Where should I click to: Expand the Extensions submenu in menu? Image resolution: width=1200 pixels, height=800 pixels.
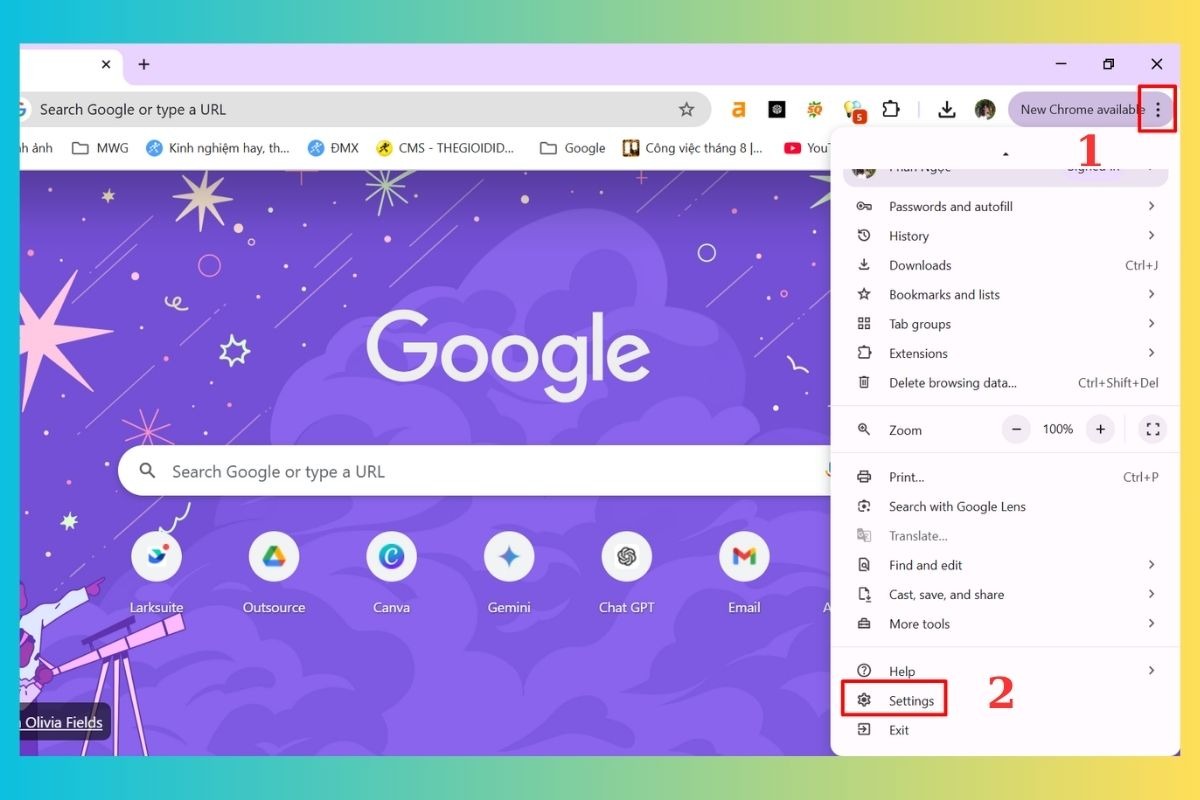point(1005,353)
